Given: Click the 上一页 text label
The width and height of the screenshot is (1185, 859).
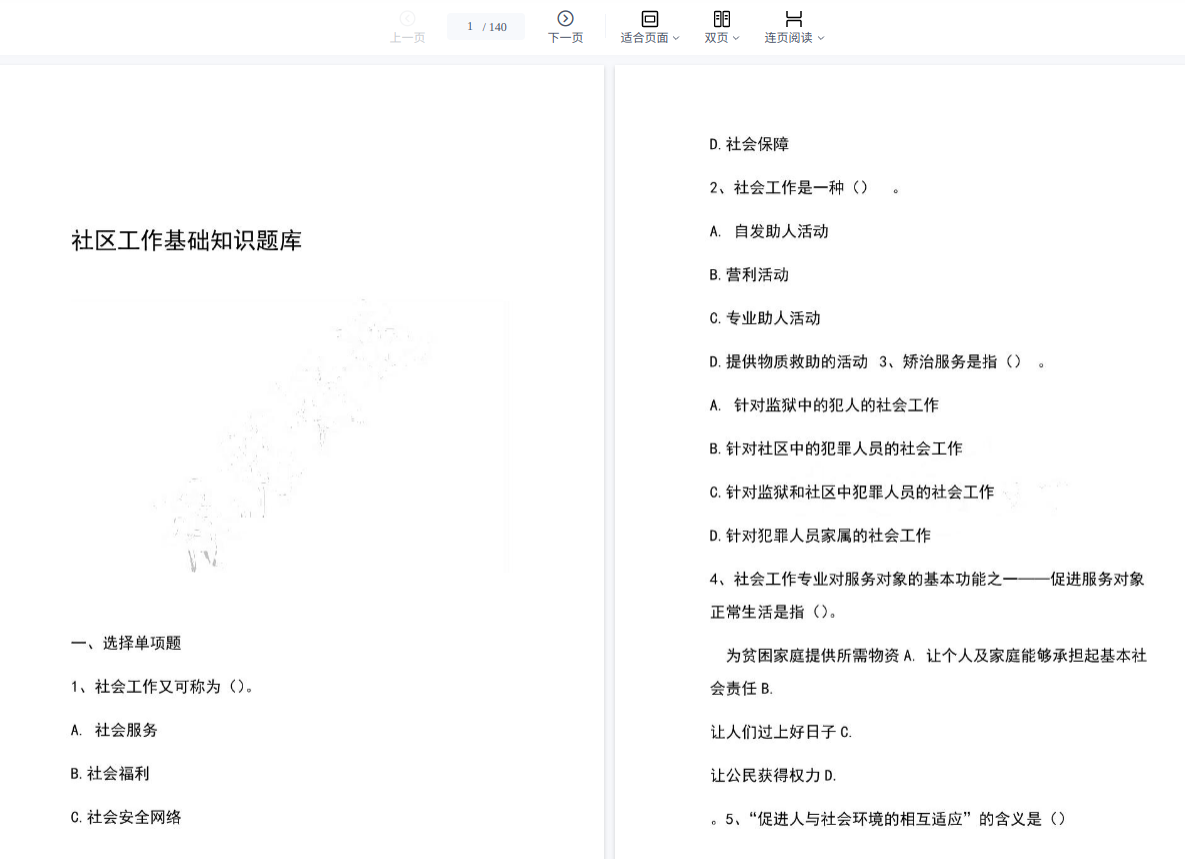Looking at the screenshot, I should click(x=407, y=38).
